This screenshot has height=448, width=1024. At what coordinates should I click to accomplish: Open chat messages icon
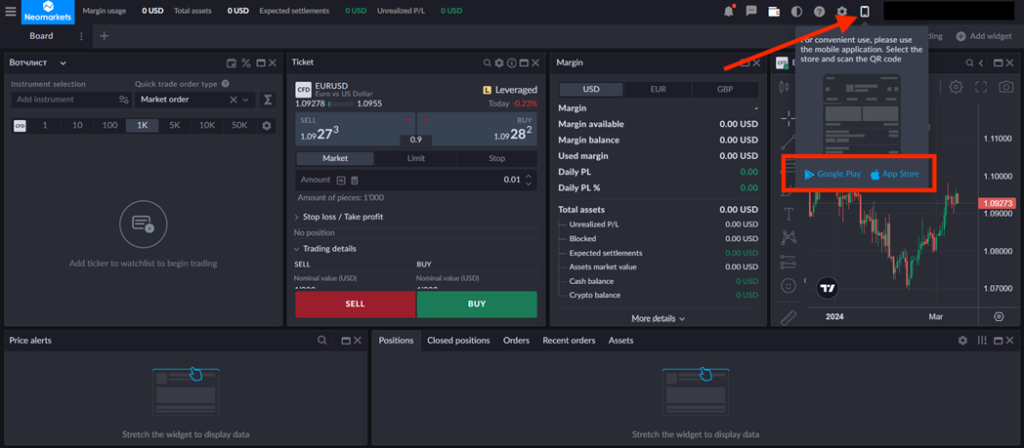(751, 11)
